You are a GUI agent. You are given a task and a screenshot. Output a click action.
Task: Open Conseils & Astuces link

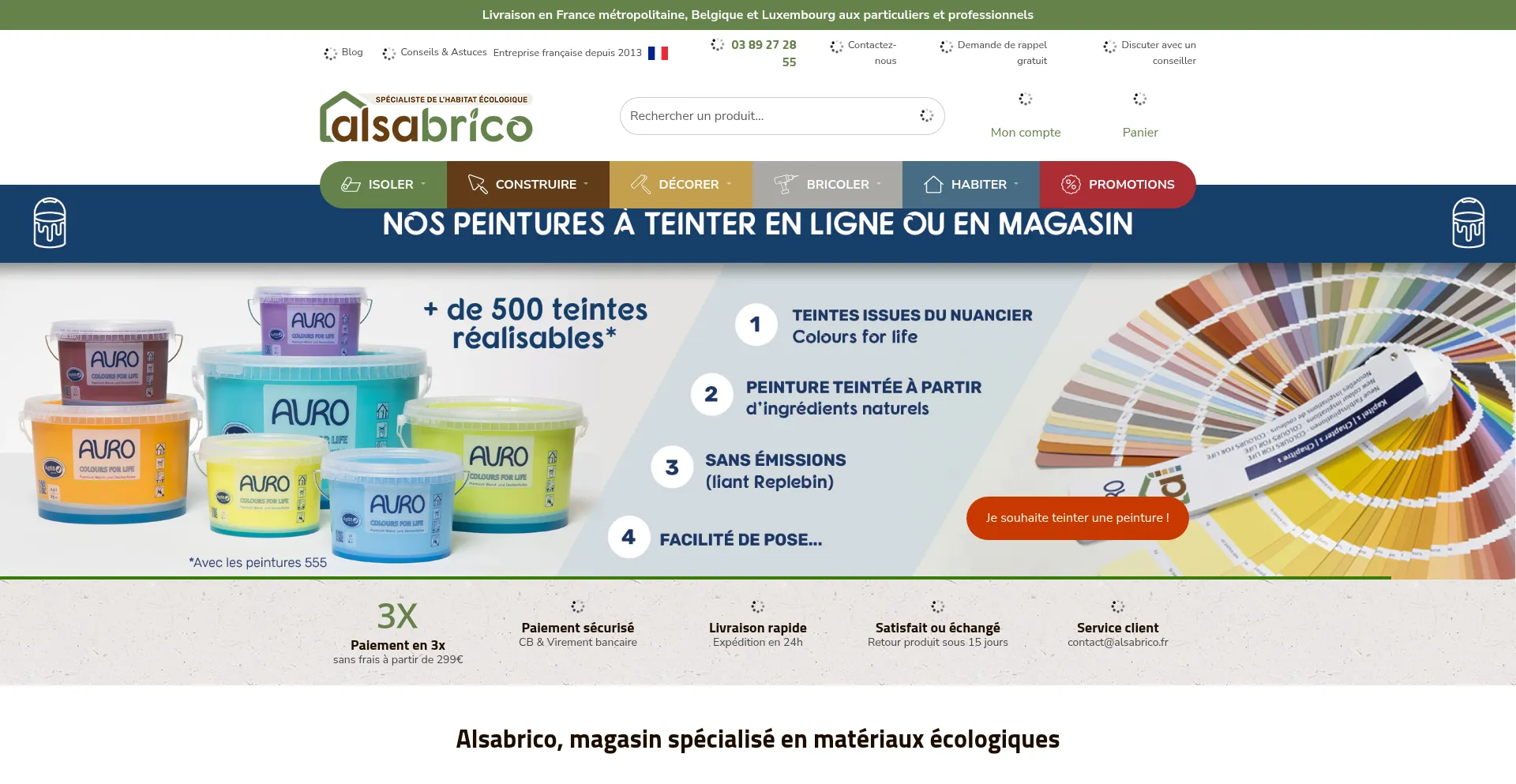pyautogui.click(x=443, y=52)
